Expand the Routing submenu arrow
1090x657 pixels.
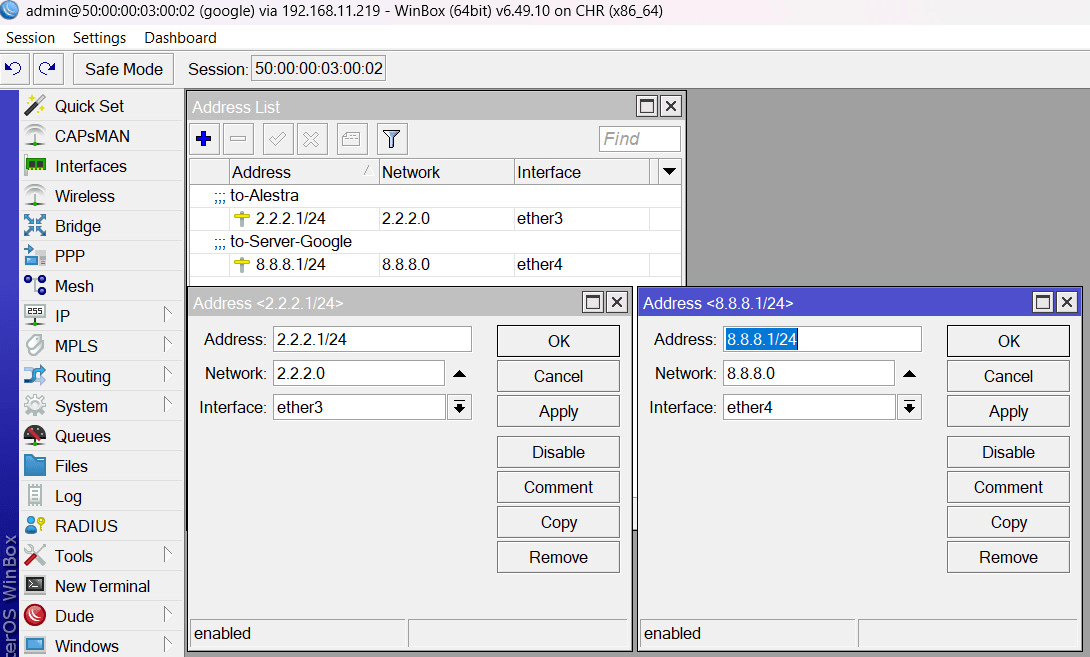coord(168,374)
